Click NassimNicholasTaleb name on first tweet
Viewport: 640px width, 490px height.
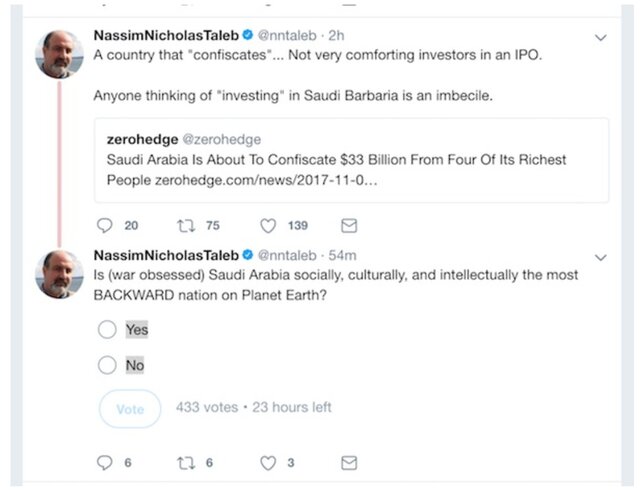coord(165,36)
